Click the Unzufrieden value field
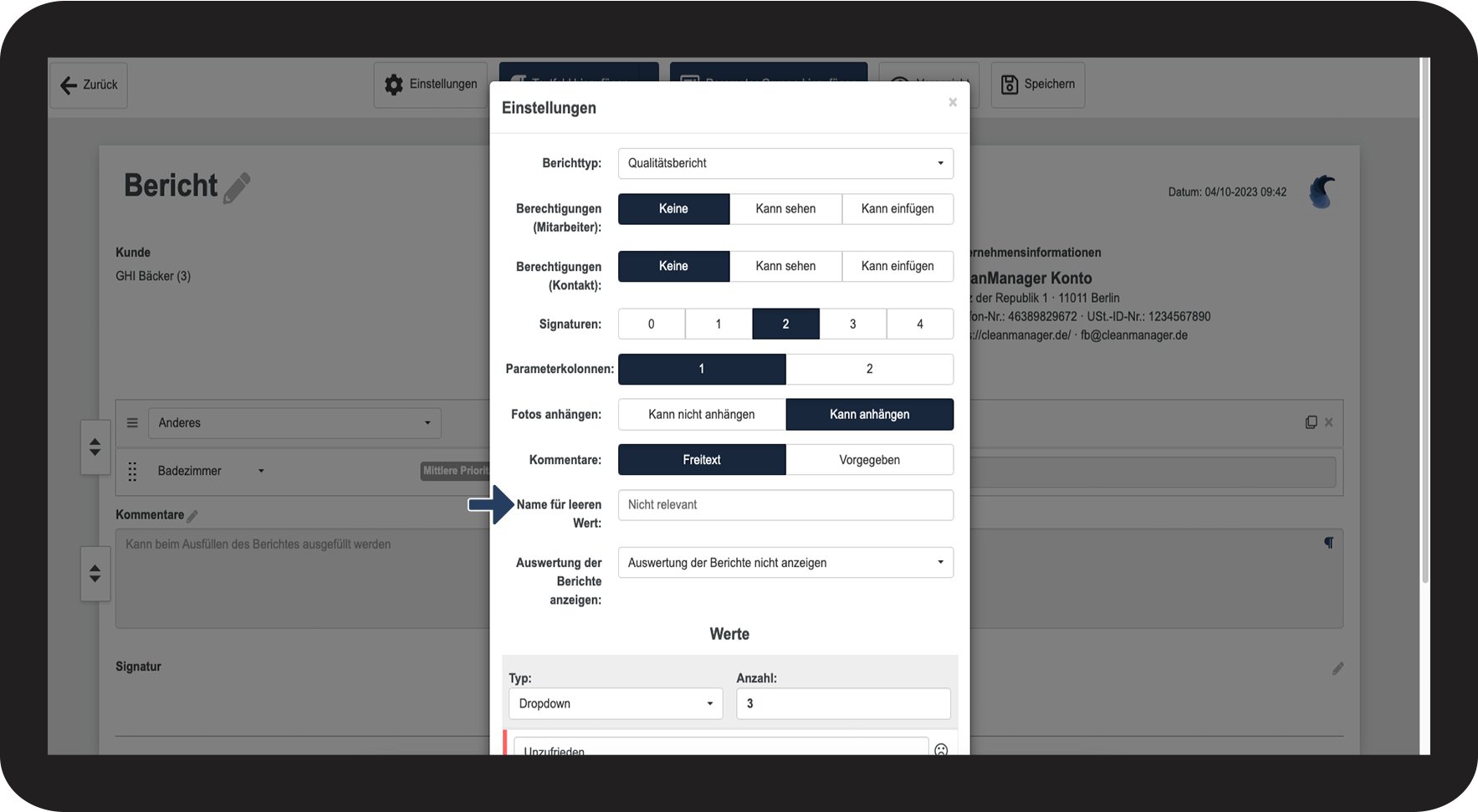The height and width of the screenshot is (812, 1478). point(721,747)
